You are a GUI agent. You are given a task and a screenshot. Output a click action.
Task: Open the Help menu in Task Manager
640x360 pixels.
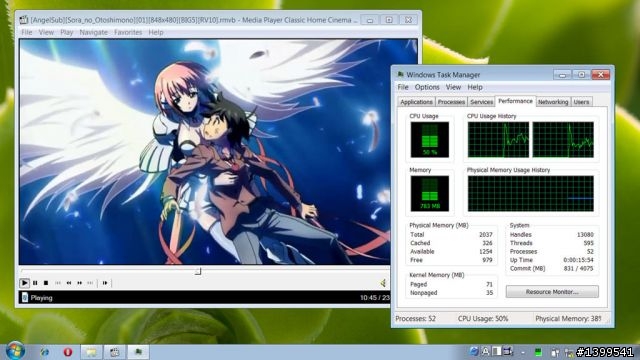click(475, 87)
